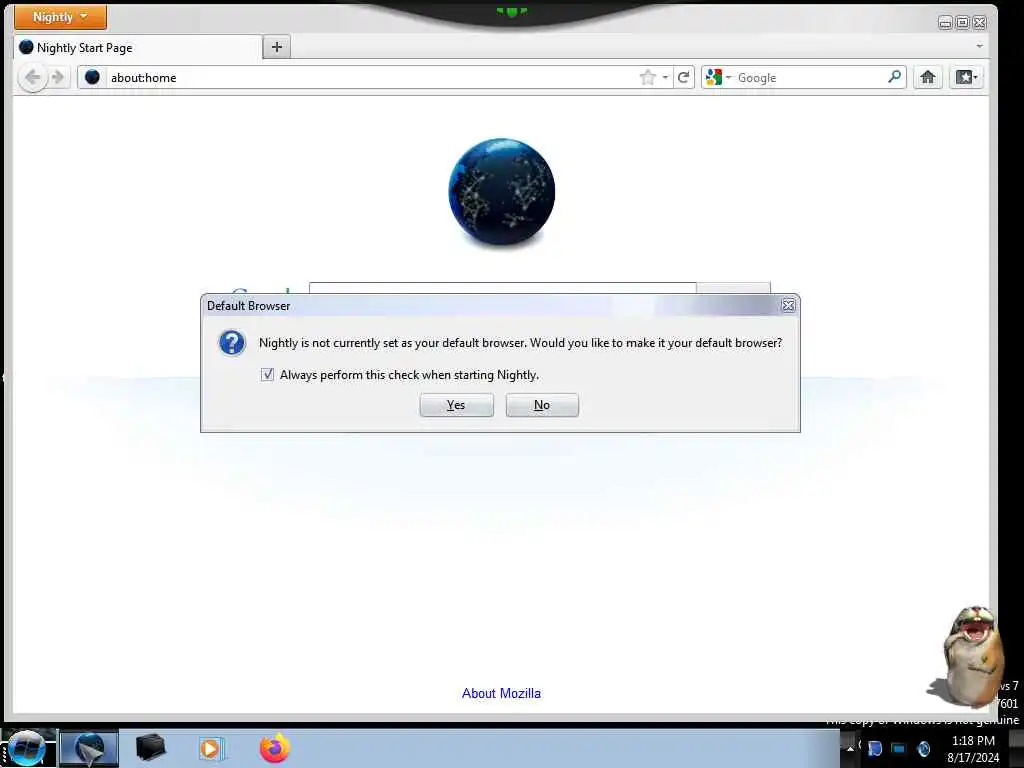The width and height of the screenshot is (1024, 768).
Task: Launch Firefox from the taskbar
Action: 275,748
